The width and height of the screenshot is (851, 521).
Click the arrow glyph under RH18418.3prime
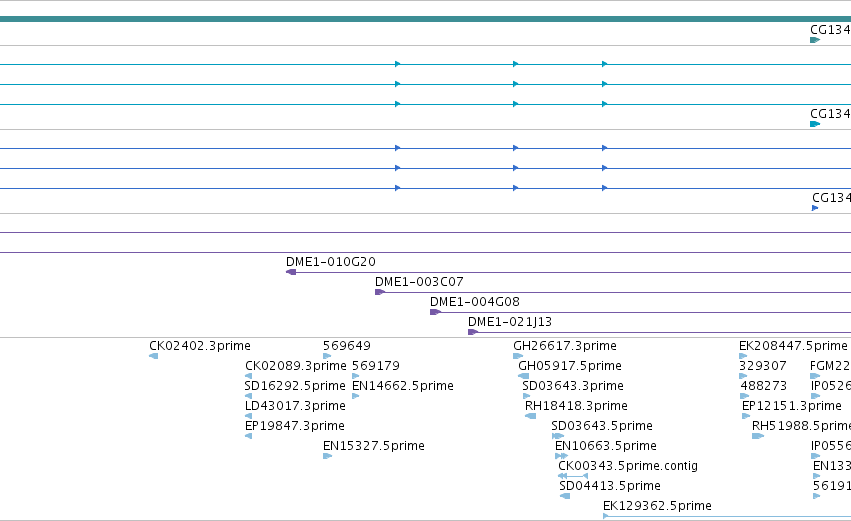[x=530, y=416]
